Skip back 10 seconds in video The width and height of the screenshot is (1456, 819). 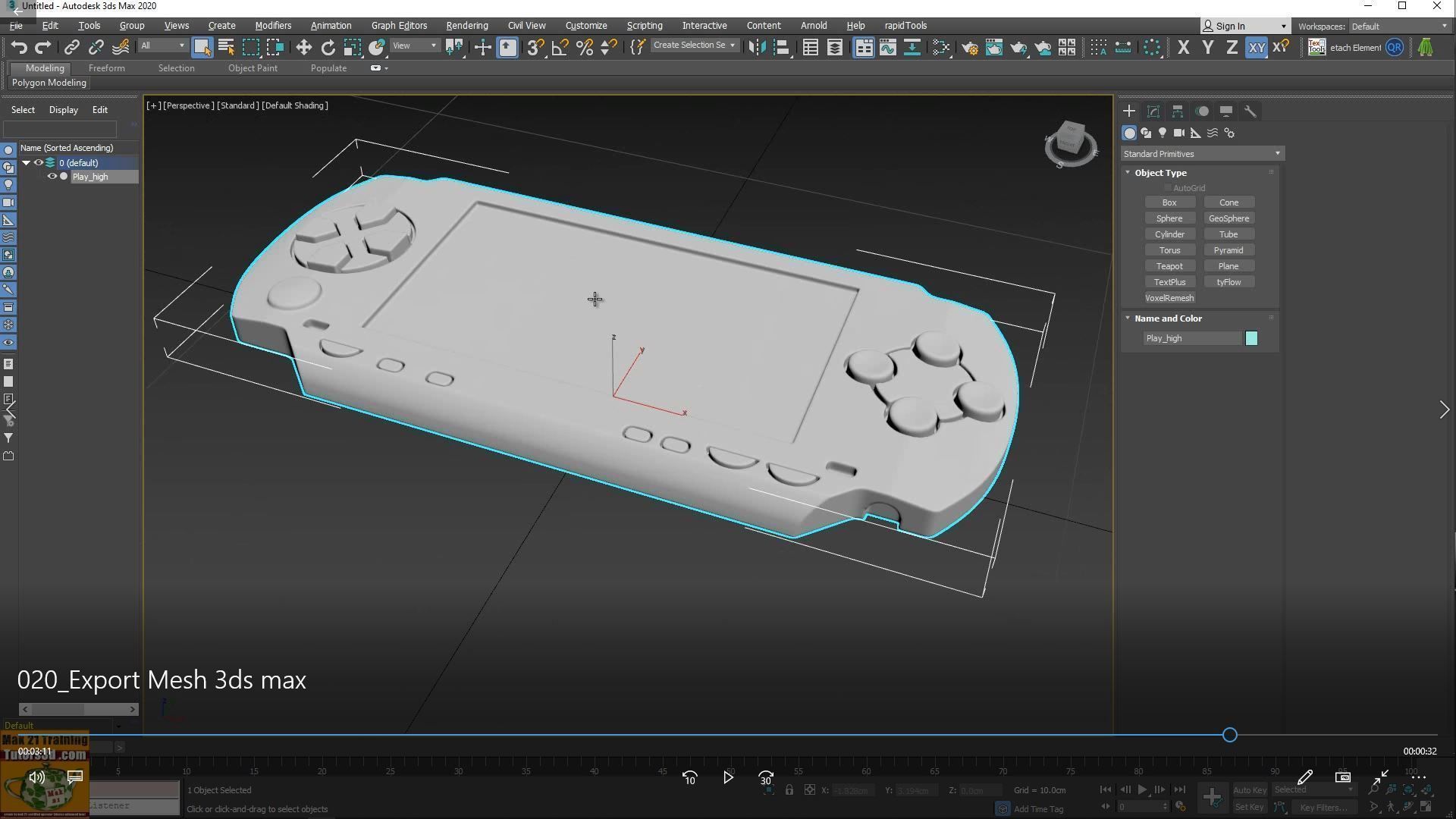[x=689, y=778]
